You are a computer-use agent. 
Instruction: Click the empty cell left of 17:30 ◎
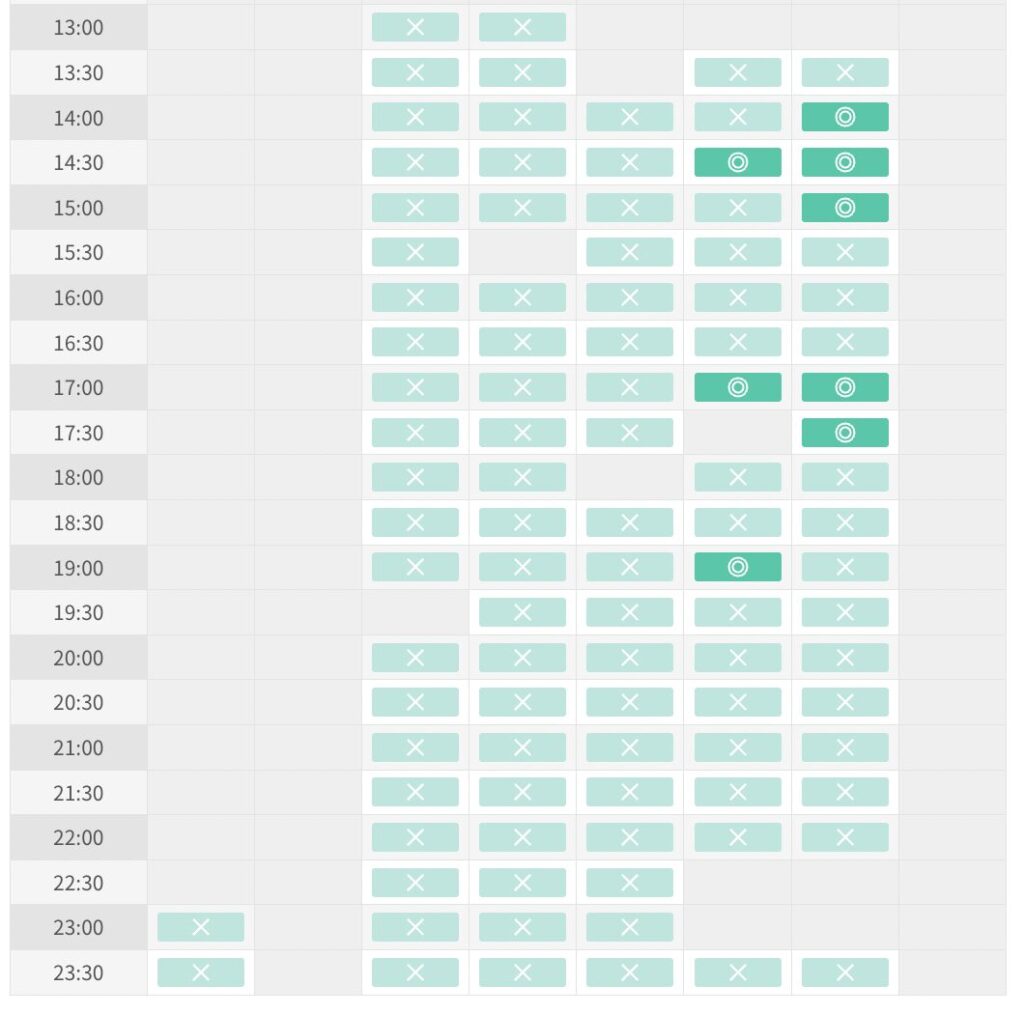pyautogui.click(x=737, y=433)
